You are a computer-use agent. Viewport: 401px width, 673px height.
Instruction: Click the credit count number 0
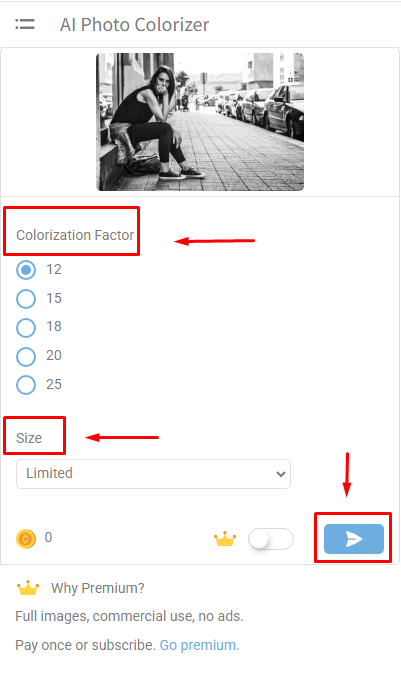(x=49, y=537)
